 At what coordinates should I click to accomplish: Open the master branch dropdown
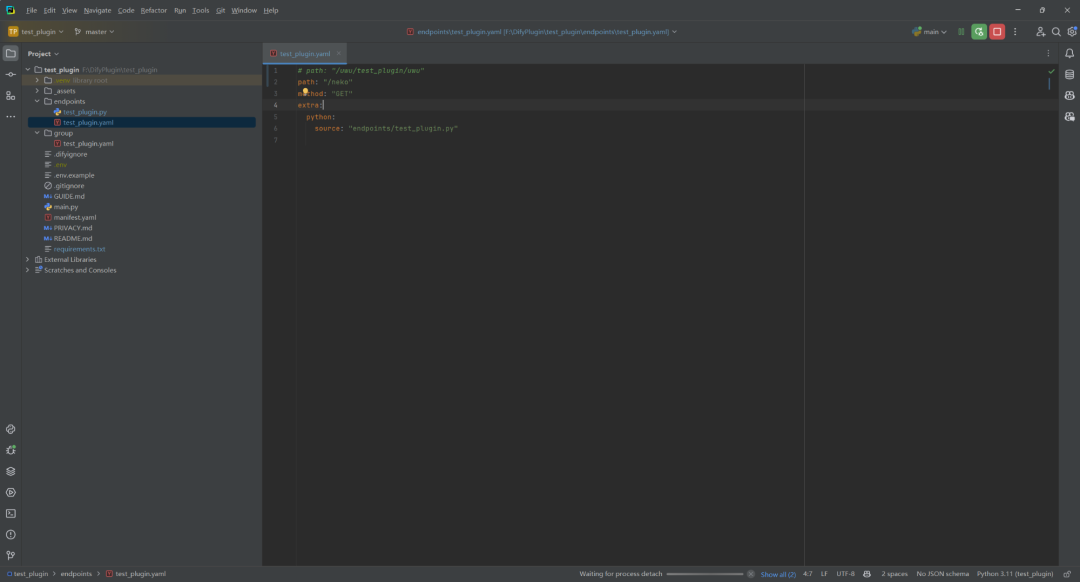pyautogui.click(x=94, y=32)
